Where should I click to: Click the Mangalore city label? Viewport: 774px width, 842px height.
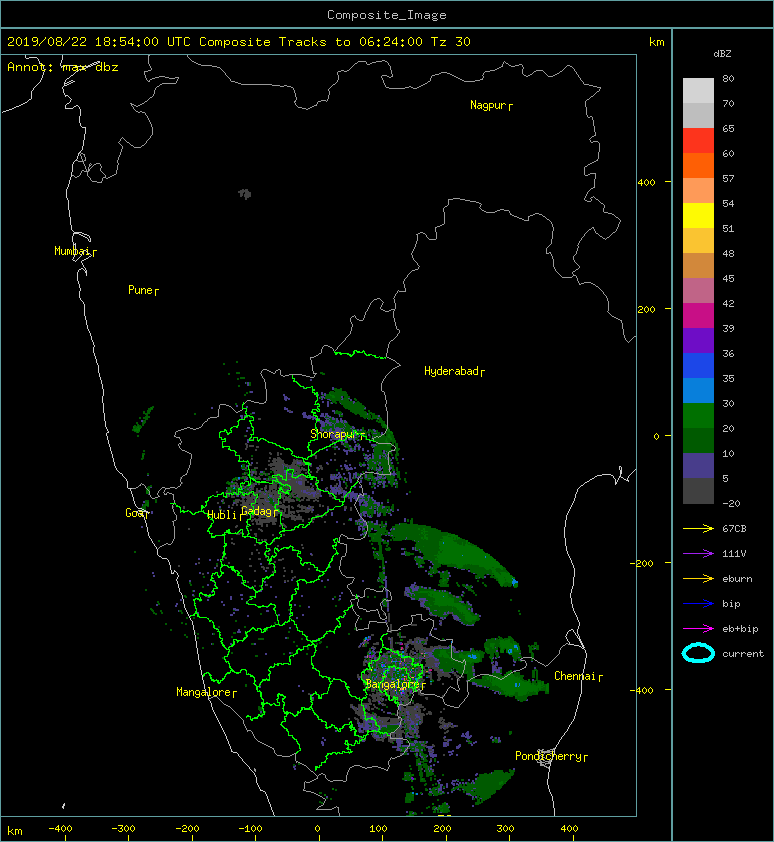point(204,692)
